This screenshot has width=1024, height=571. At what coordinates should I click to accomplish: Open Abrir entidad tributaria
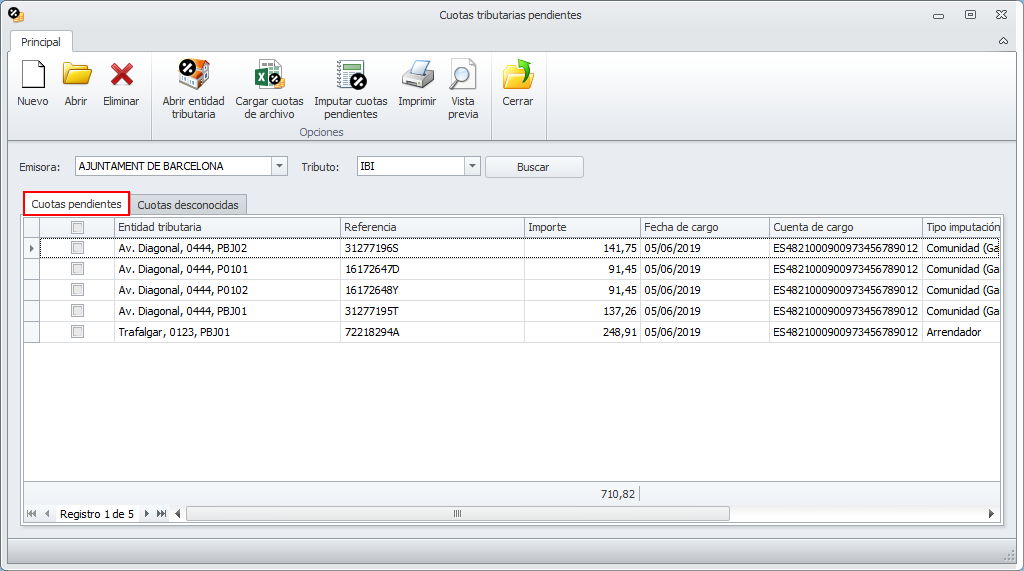[x=193, y=75]
